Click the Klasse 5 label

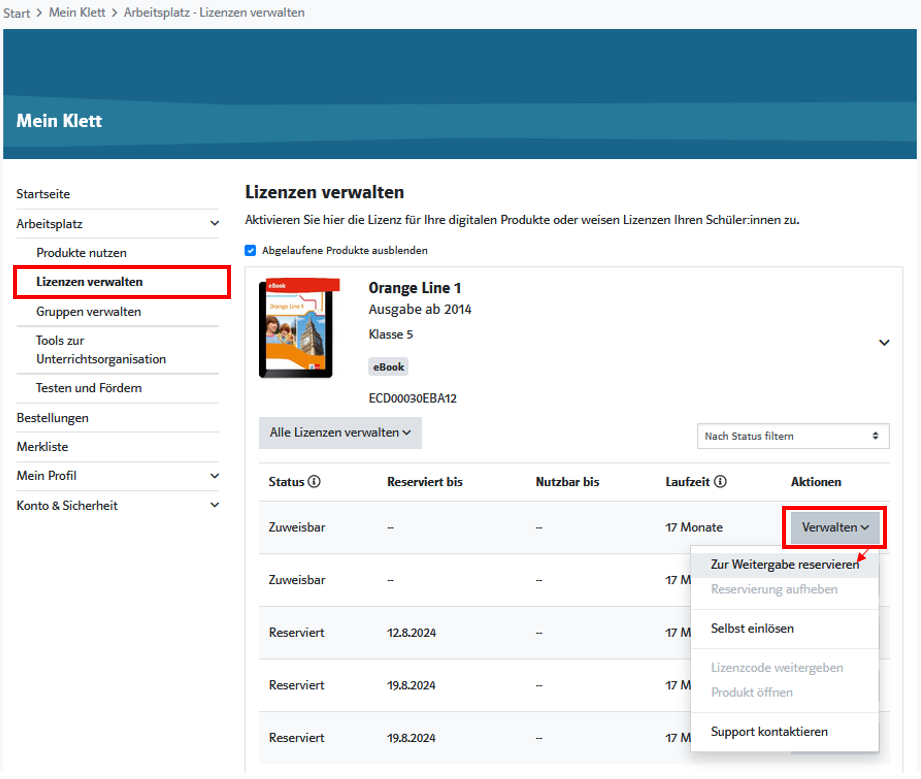[x=391, y=334]
